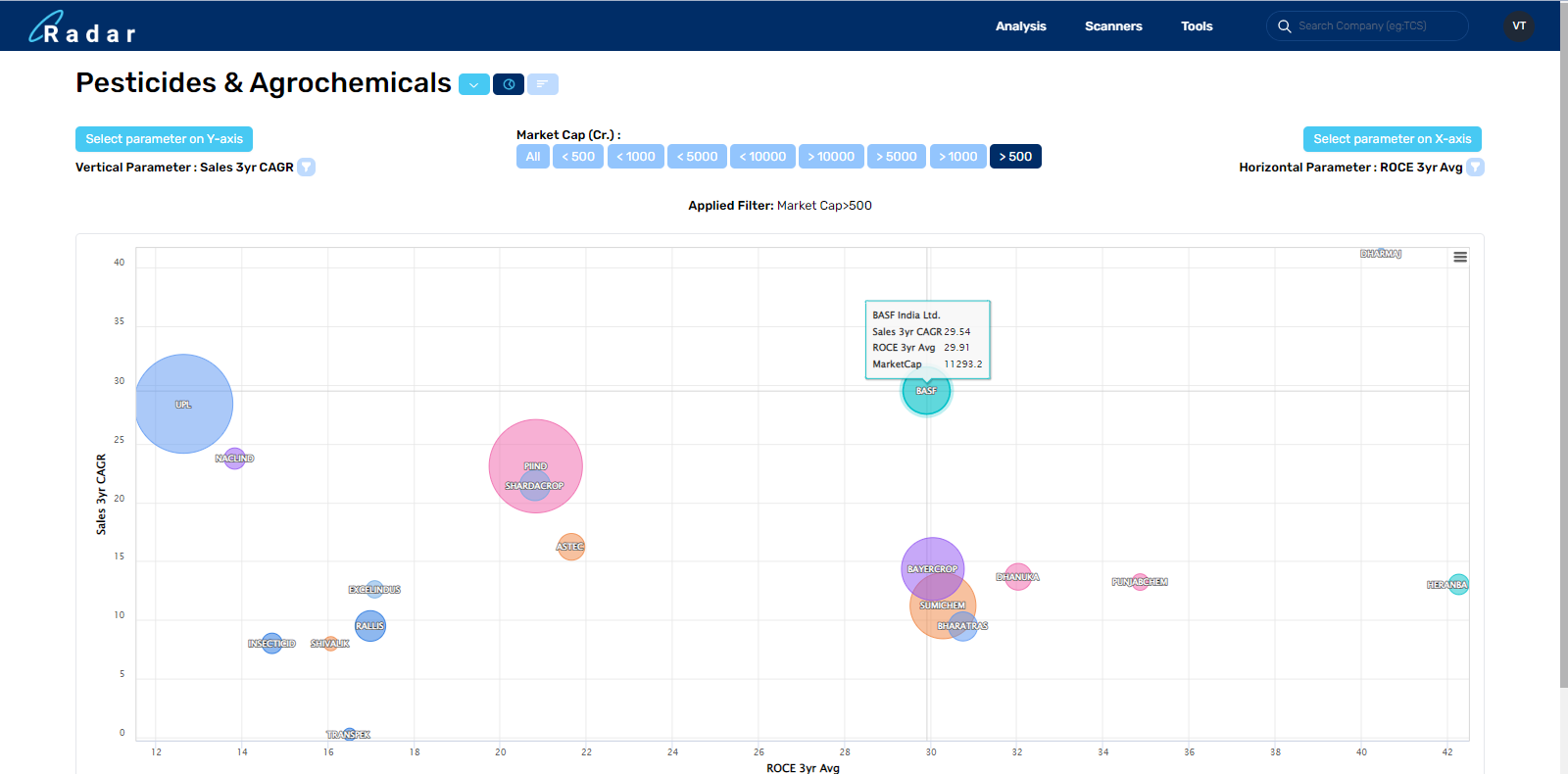Click the ROCE 3yr Avg axis title
Screen dimensions: 1568x774
click(x=803, y=767)
